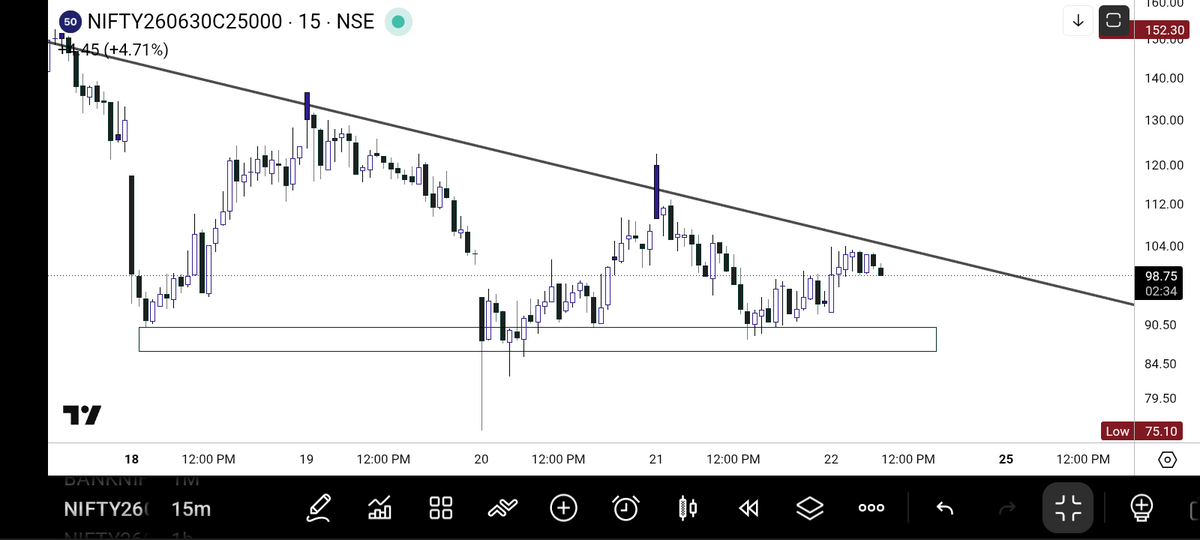The height and width of the screenshot is (540, 1200).
Task: Open the chart comparison lines icon
Action: (502, 508)
